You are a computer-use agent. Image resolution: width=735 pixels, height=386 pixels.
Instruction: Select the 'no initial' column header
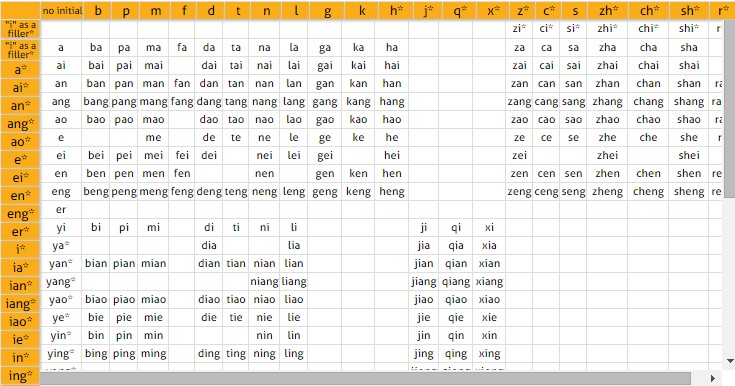[x=61, y=11]
